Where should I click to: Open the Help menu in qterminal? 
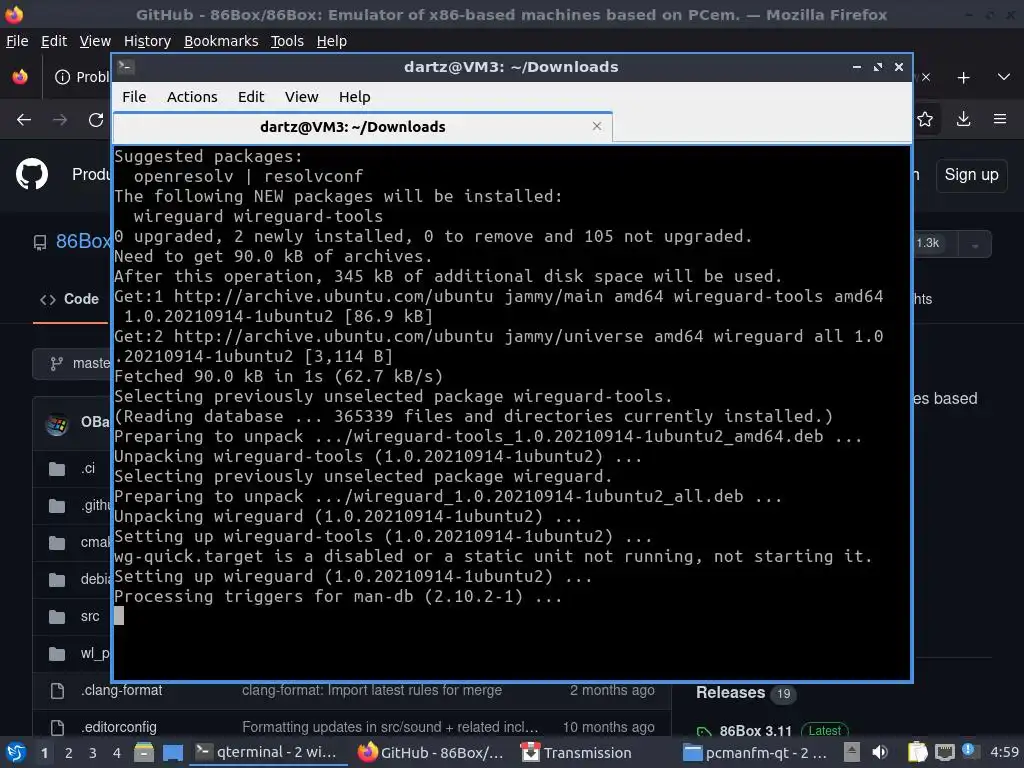click(x=355, y=97)
